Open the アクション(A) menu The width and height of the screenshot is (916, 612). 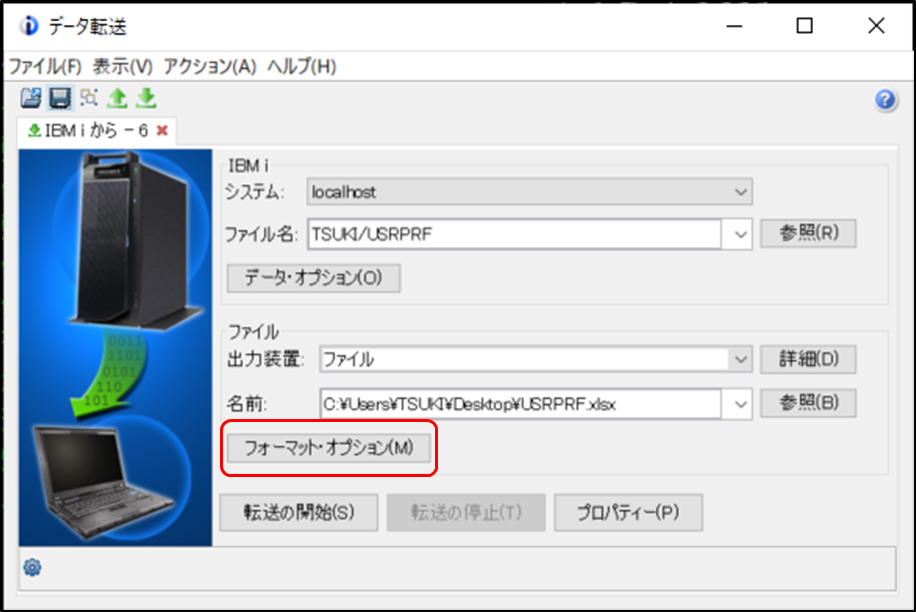[x=210, y=67]
